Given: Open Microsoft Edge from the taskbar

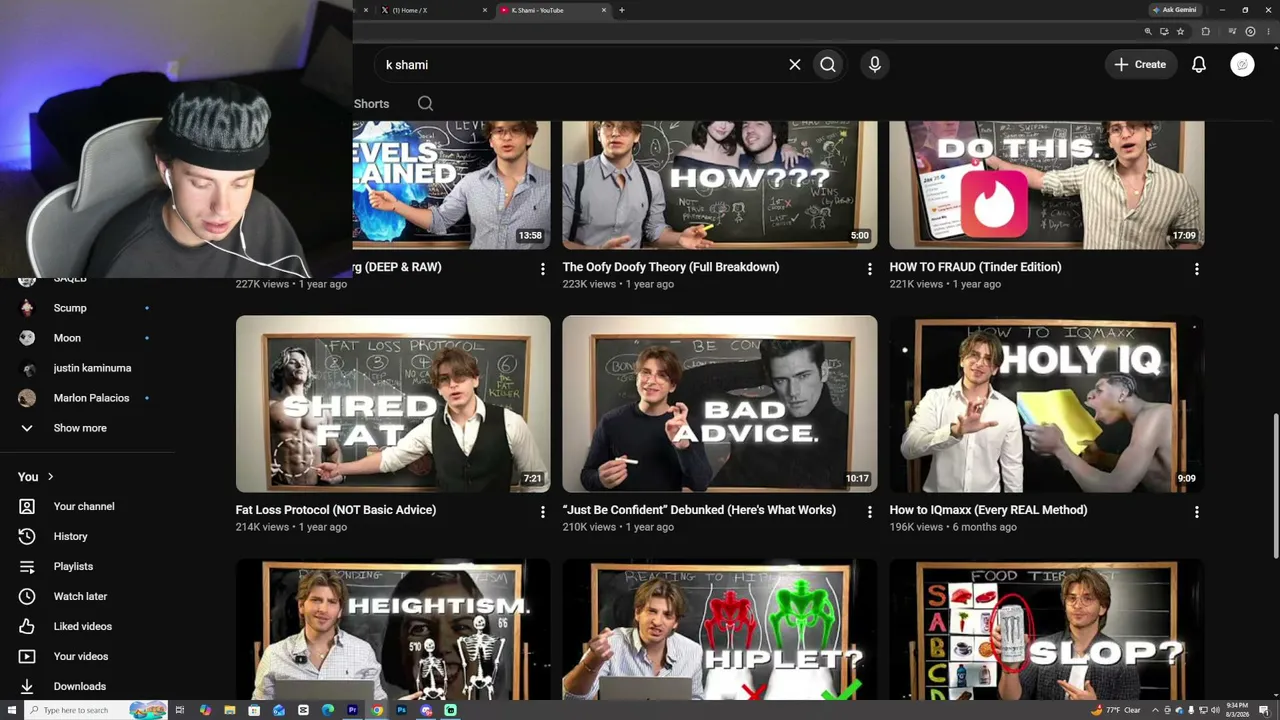Looking at the screenshot, I should [328, 710].
